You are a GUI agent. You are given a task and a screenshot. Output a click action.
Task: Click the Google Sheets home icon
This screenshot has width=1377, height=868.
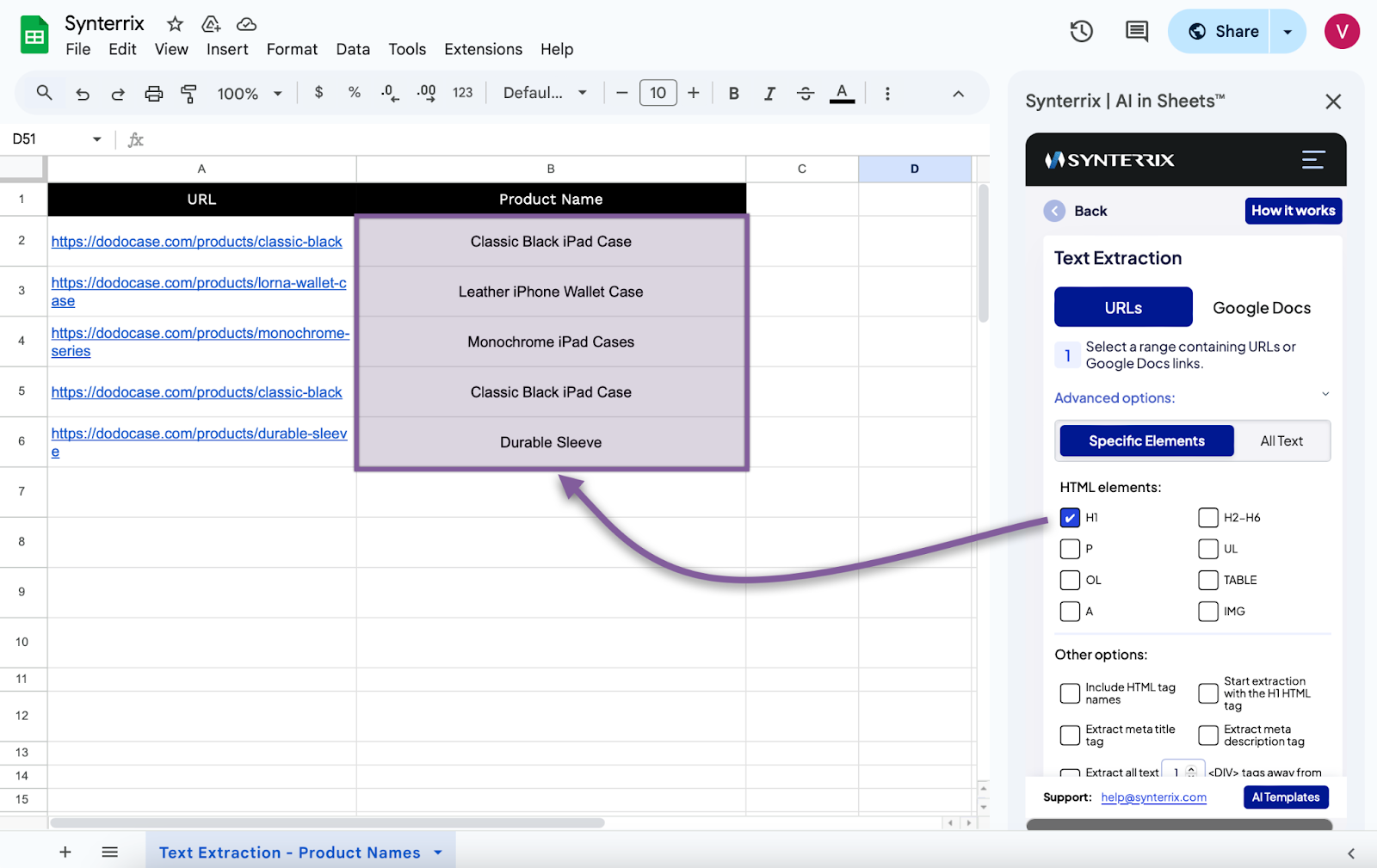[x=34, y=35]
